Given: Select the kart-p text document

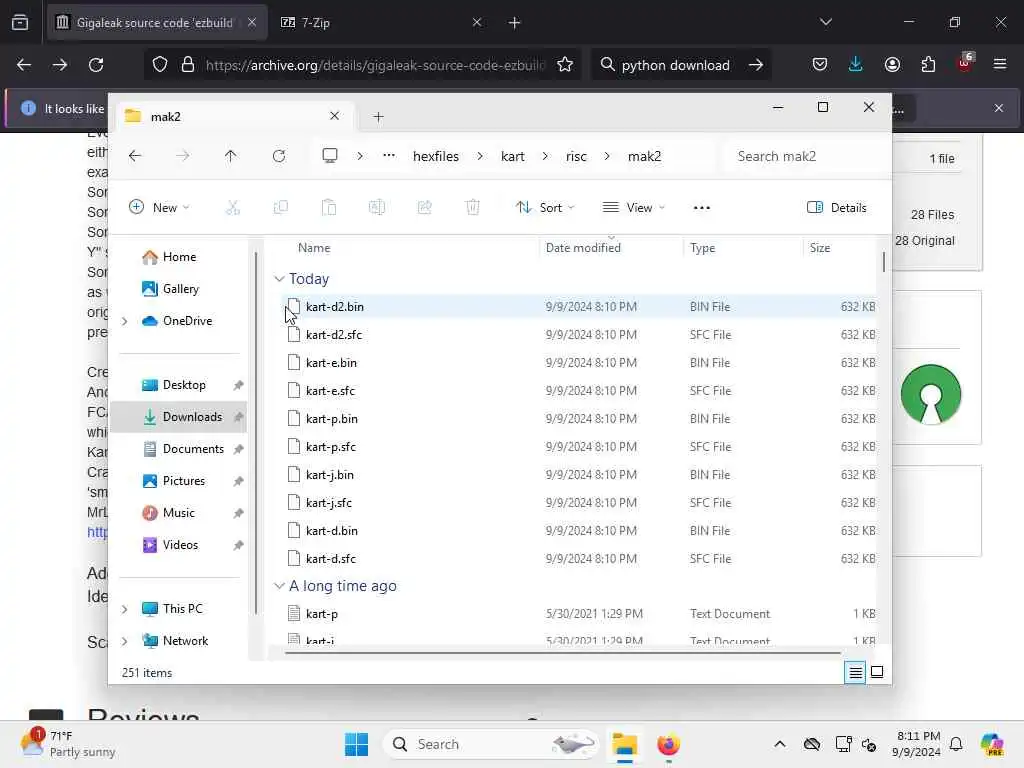Looking at the screenshot, I should click(x=579, y=614).
